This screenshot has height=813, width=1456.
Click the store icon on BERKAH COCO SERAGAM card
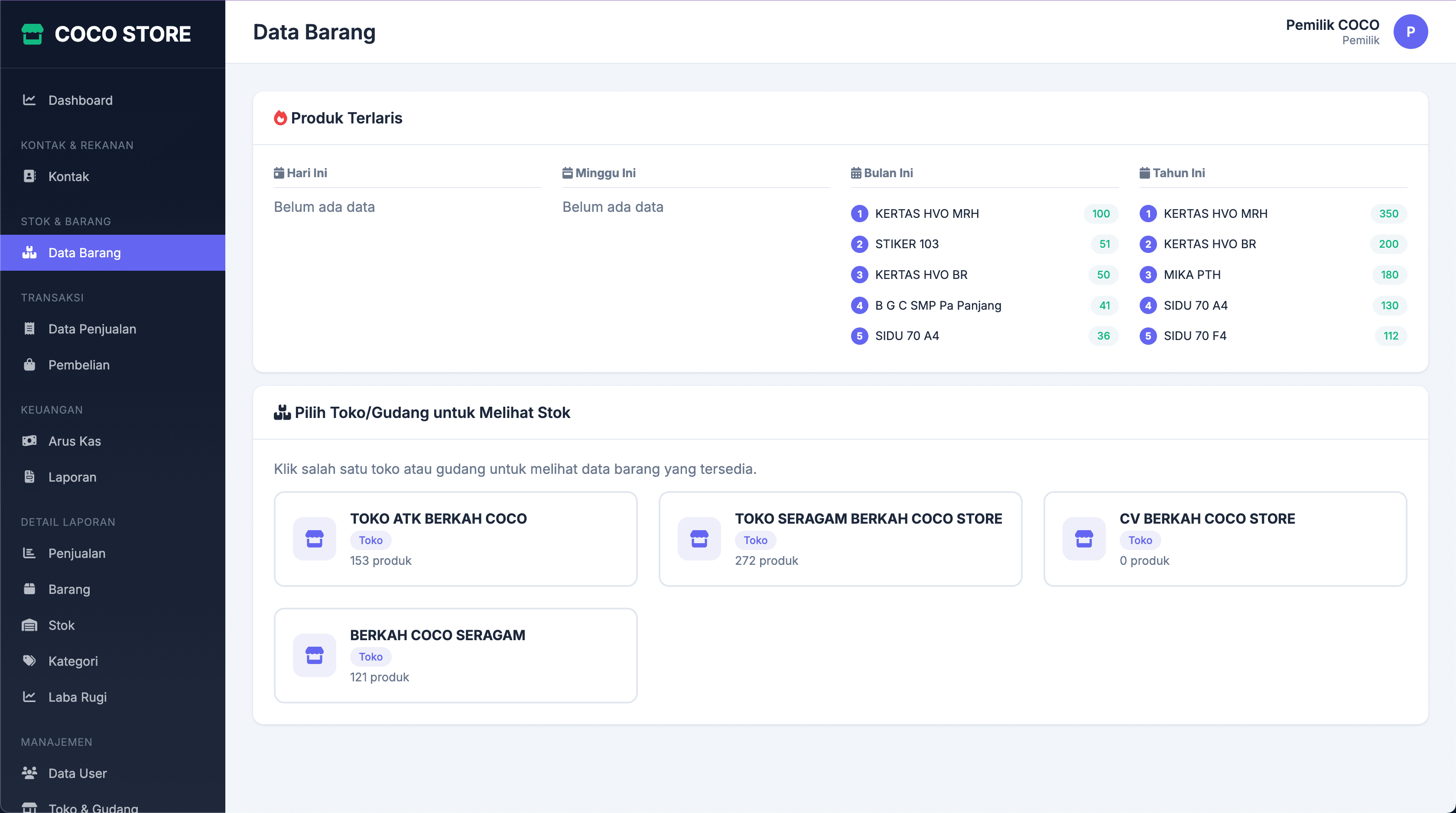tap(314, 655)
